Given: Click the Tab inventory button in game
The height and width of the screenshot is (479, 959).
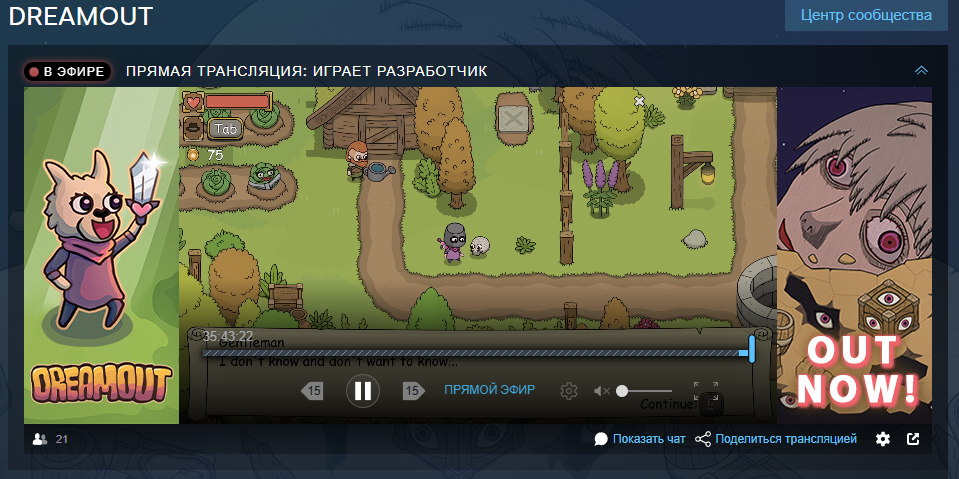Looking at the screenshot, I should click(225, 128).
